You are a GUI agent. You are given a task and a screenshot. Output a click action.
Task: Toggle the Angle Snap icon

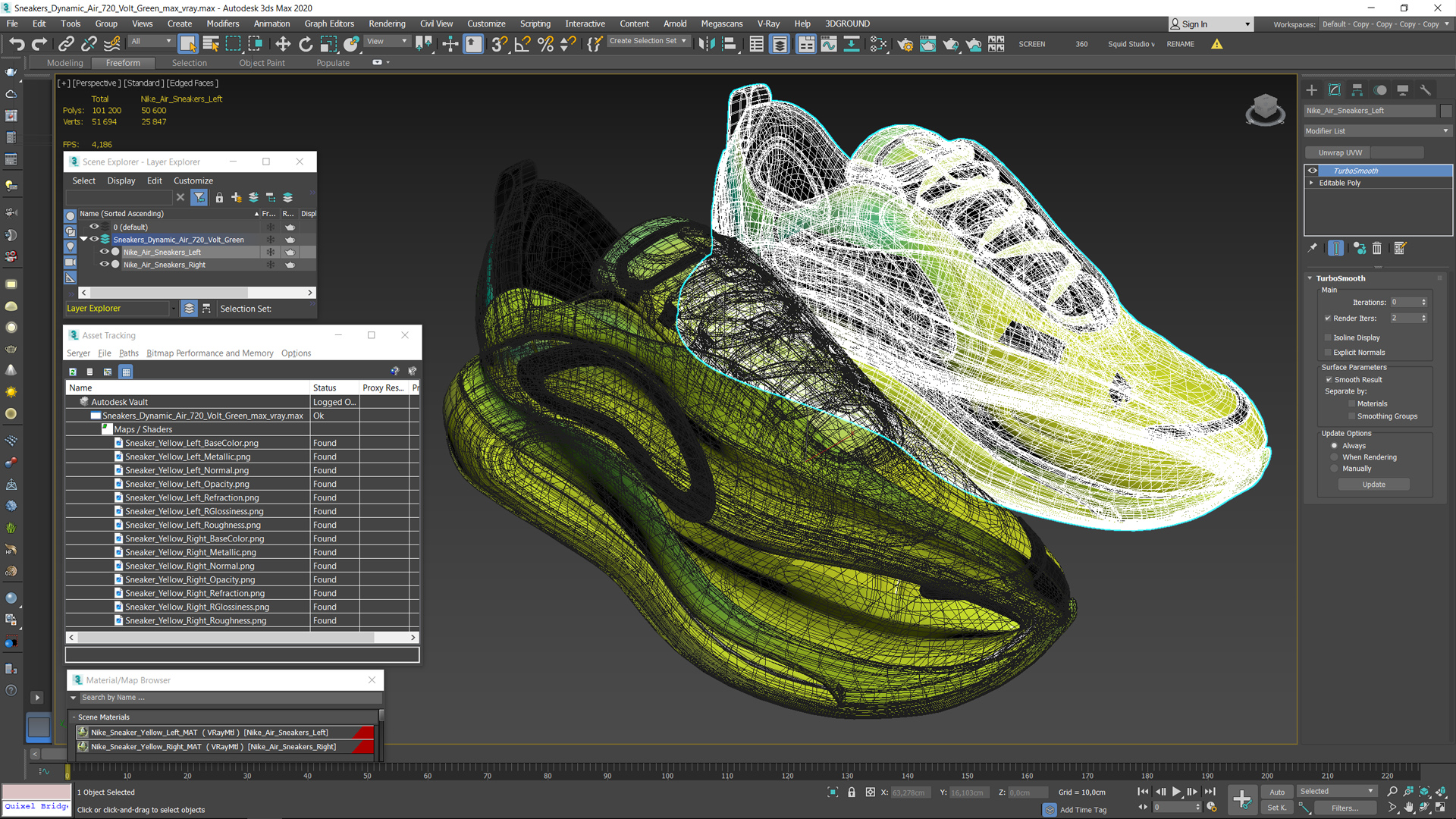tap(522, 44)
